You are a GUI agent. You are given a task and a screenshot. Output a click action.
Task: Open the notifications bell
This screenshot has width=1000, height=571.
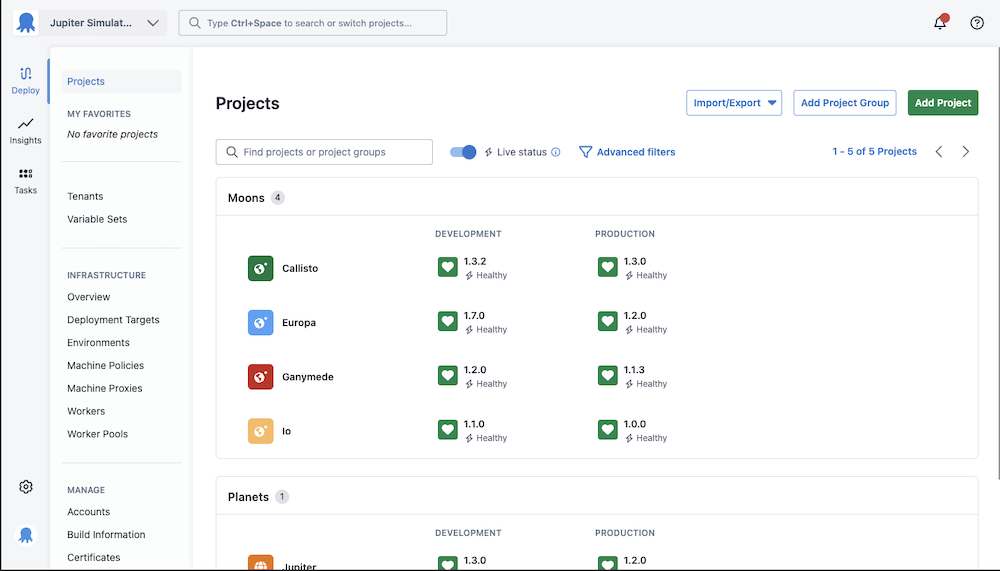pos(940,23)
